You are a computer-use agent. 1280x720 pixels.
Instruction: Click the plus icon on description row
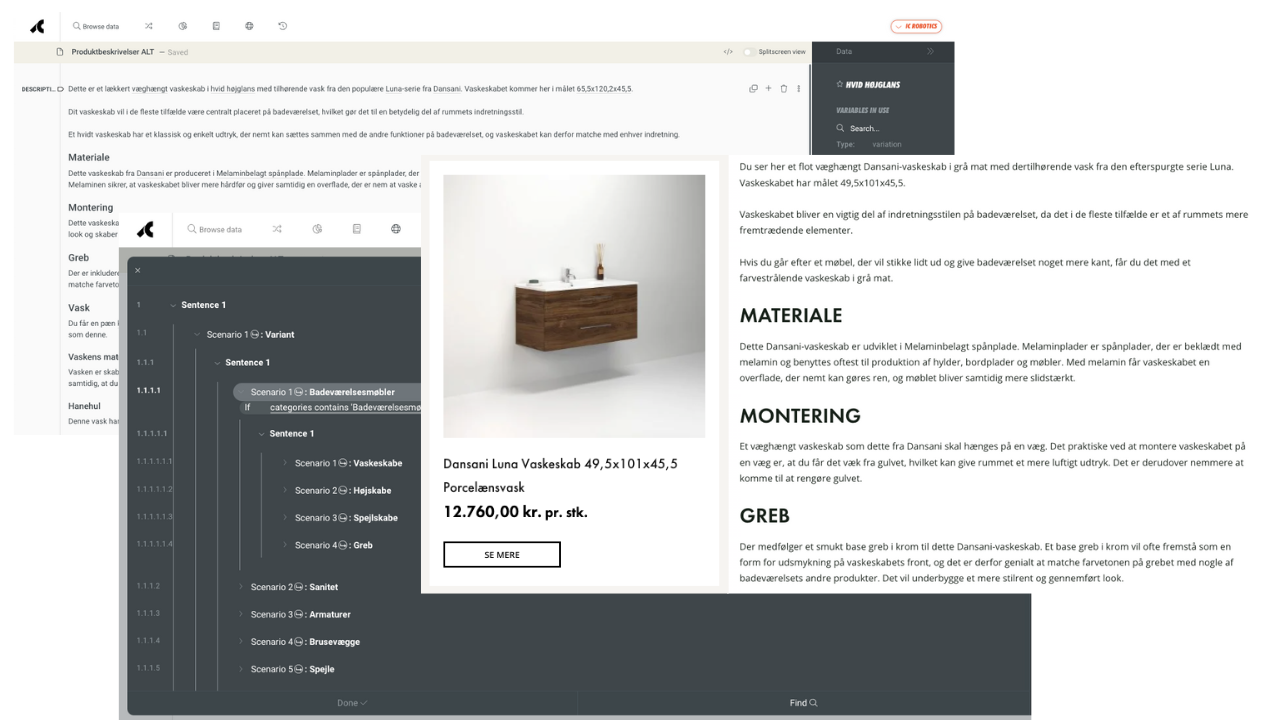(x=768, y=89)
